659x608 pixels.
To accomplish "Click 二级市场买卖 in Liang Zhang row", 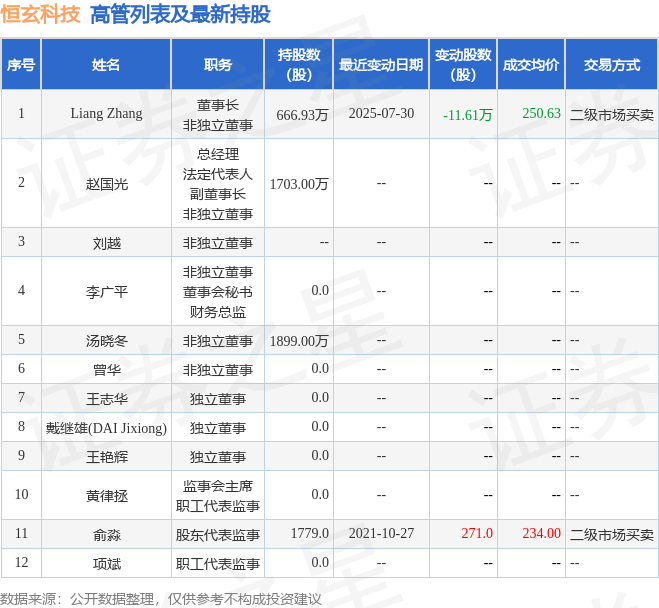I will [x=612, y=115].
